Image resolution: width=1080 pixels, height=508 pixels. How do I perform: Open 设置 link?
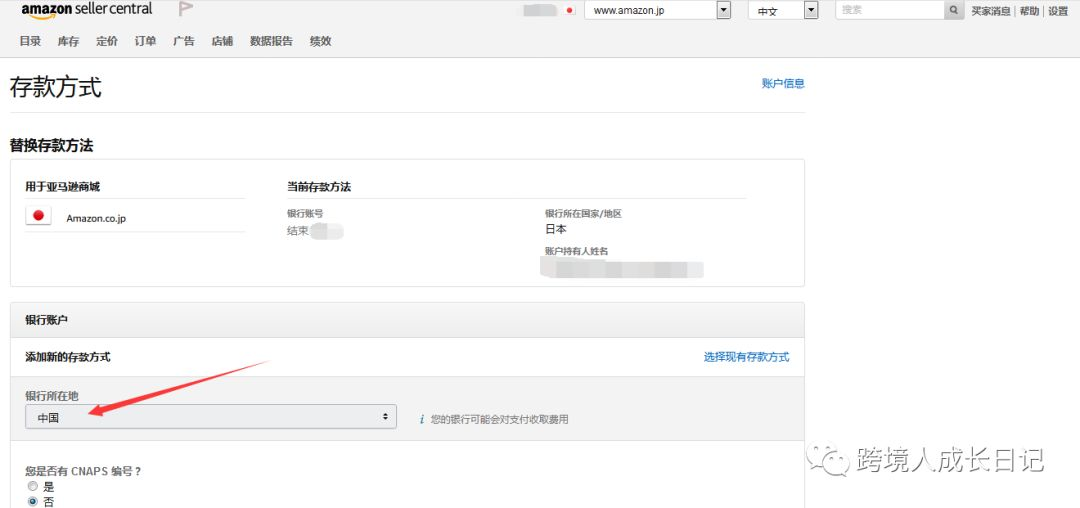(x=1058, y=11)
